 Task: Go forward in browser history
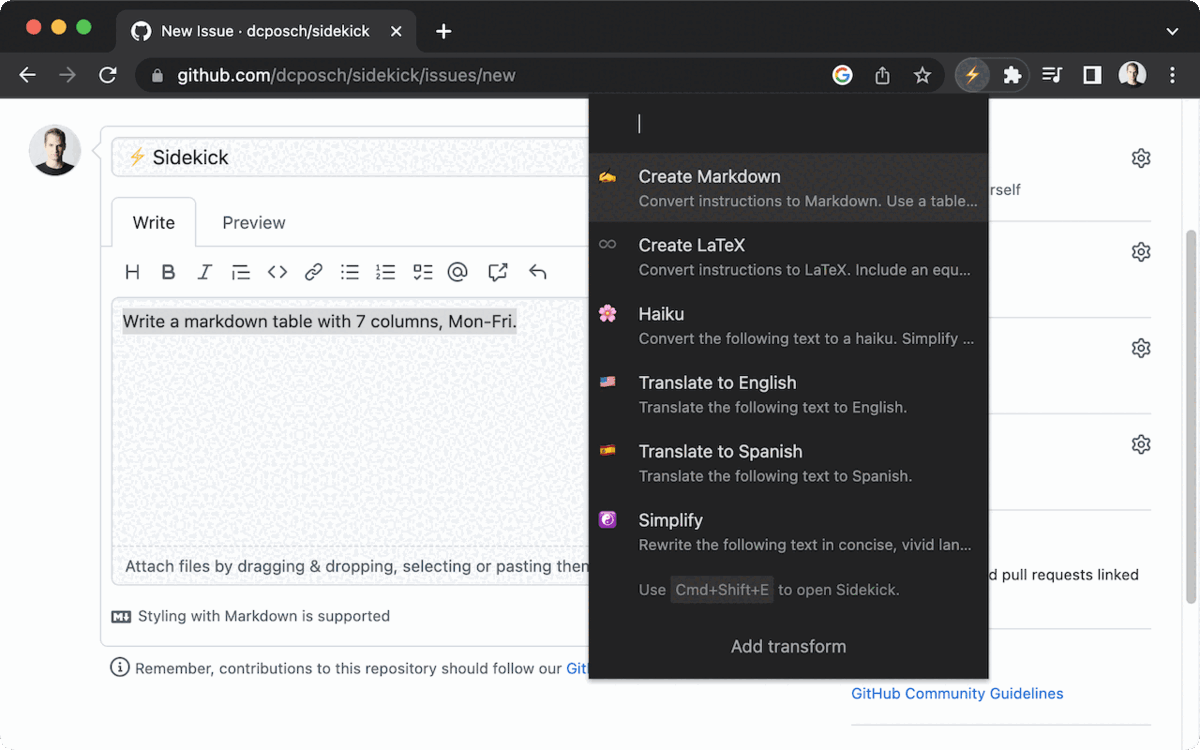click(68, 75)
